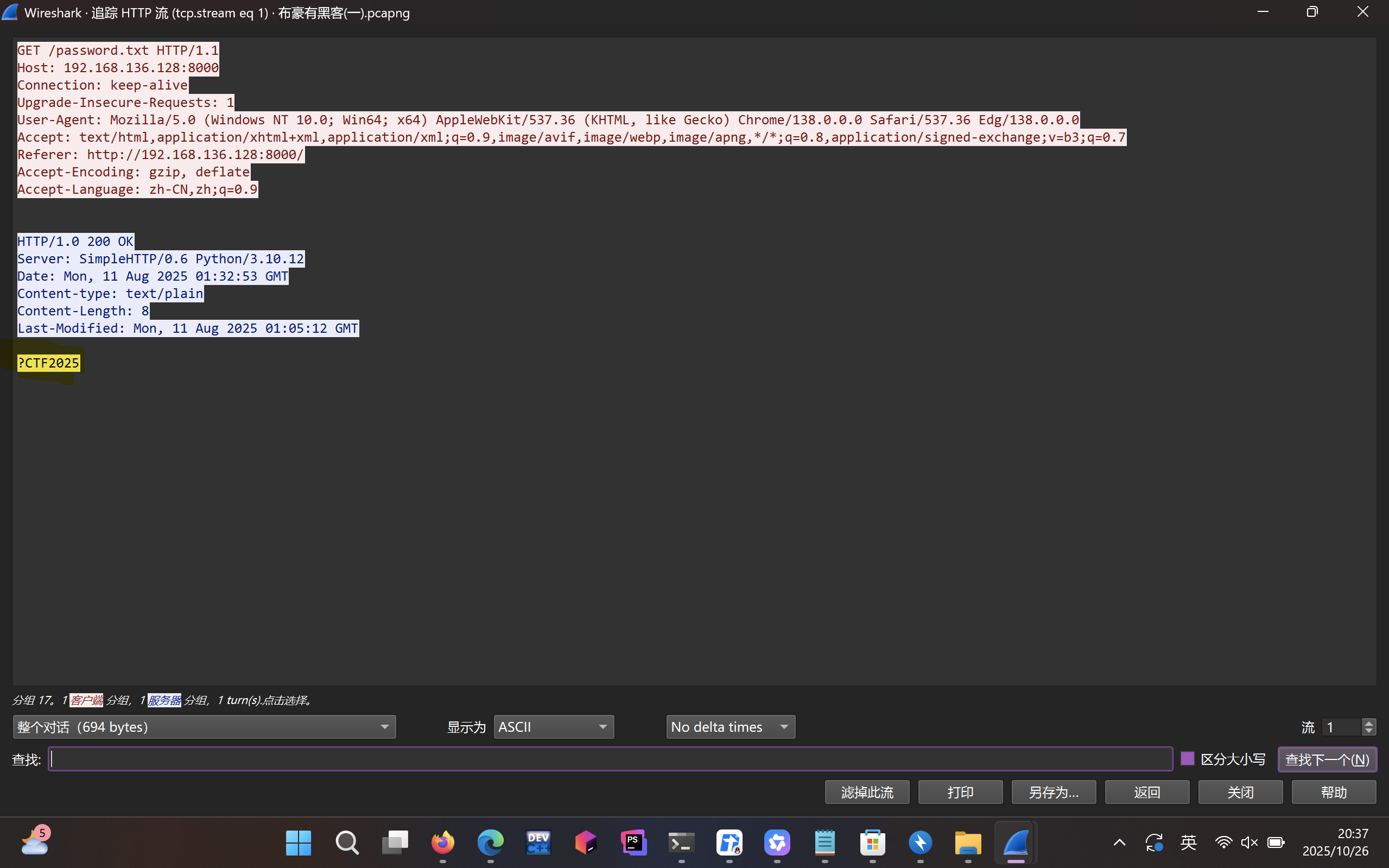Open Task View from the taskbar
This screenshot has height=868, width=1389.
(395, 842)
